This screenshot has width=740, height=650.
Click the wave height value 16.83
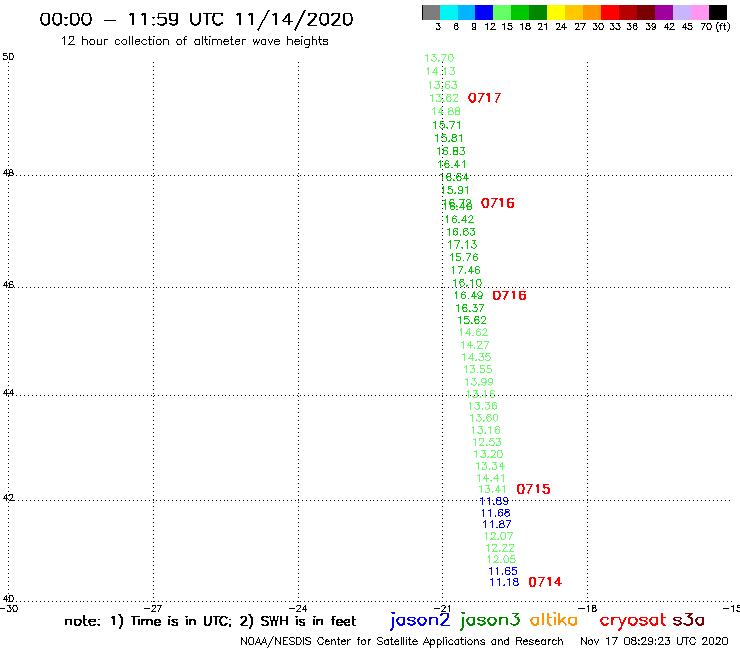pos(451,152)
